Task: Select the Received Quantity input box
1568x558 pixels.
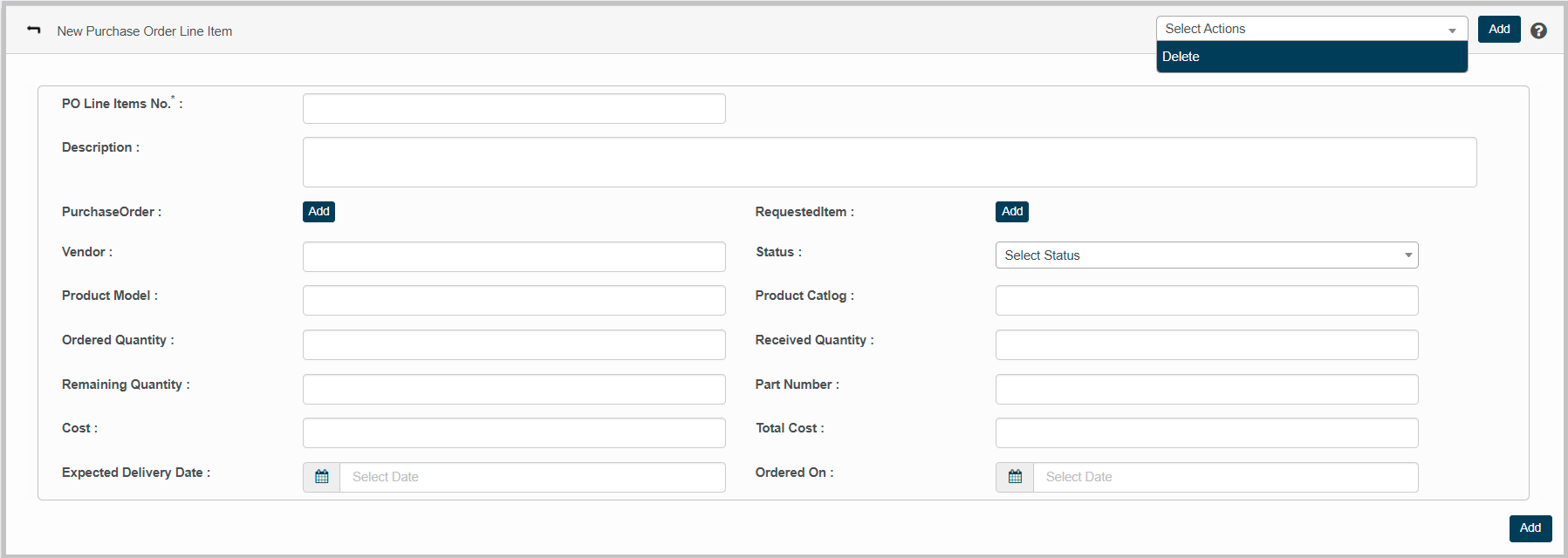Action: 1206,345
